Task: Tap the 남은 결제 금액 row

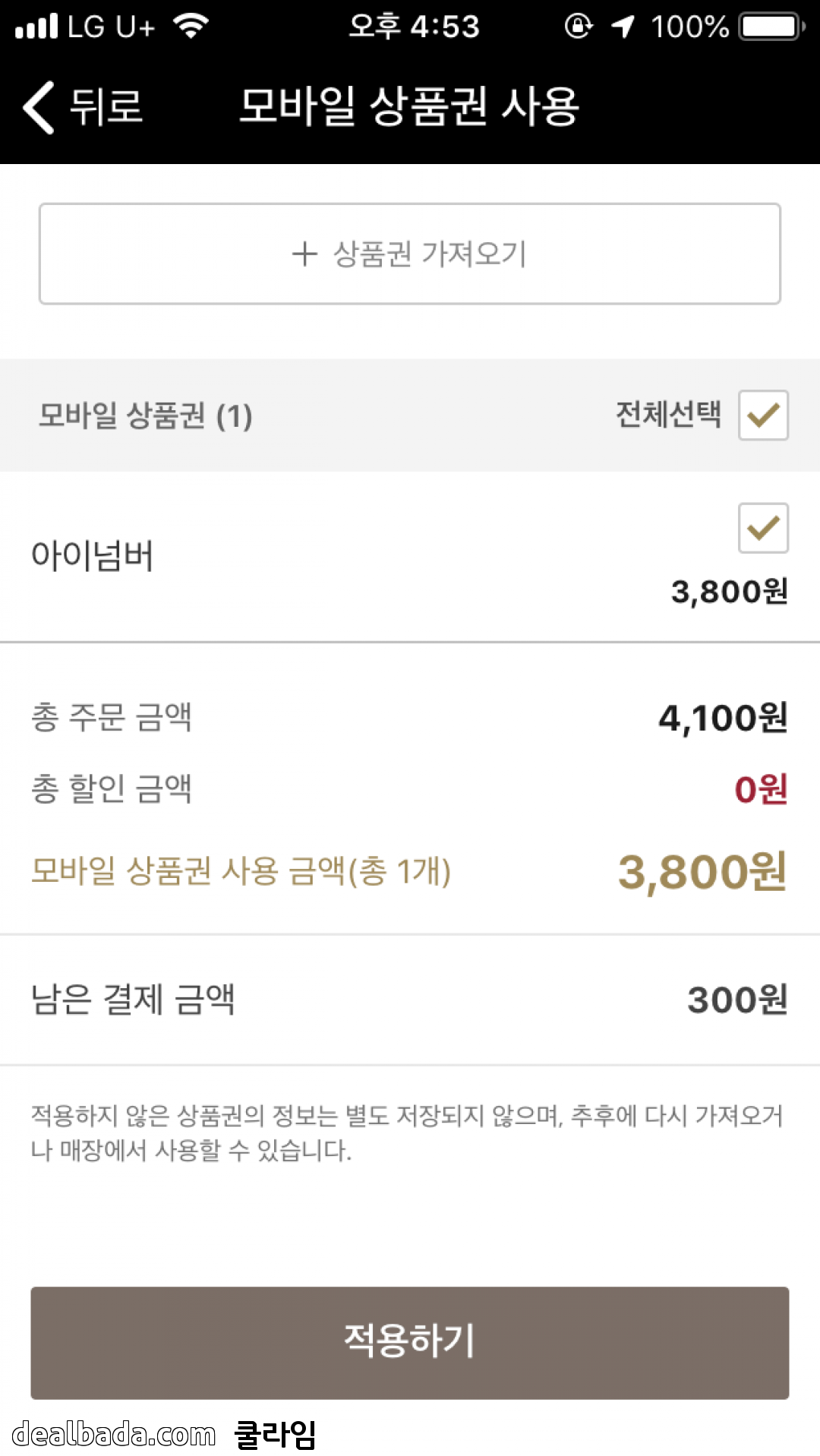Action: 410,1000
